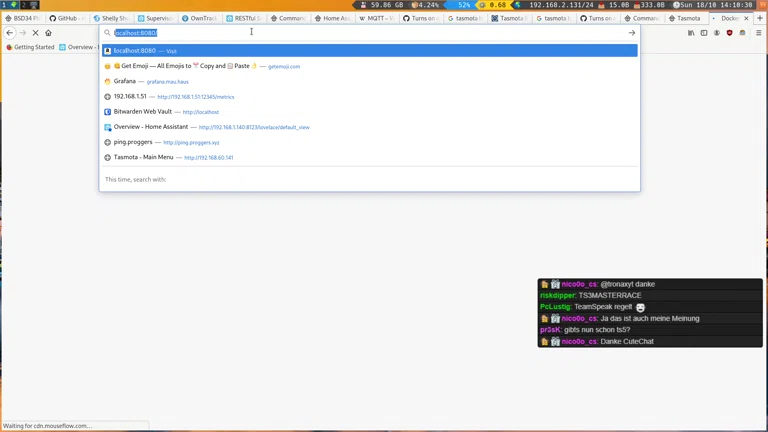This screenshot has width=768, height=432.
Task: Stop loading the page with the X button
Action: [35, 33]
